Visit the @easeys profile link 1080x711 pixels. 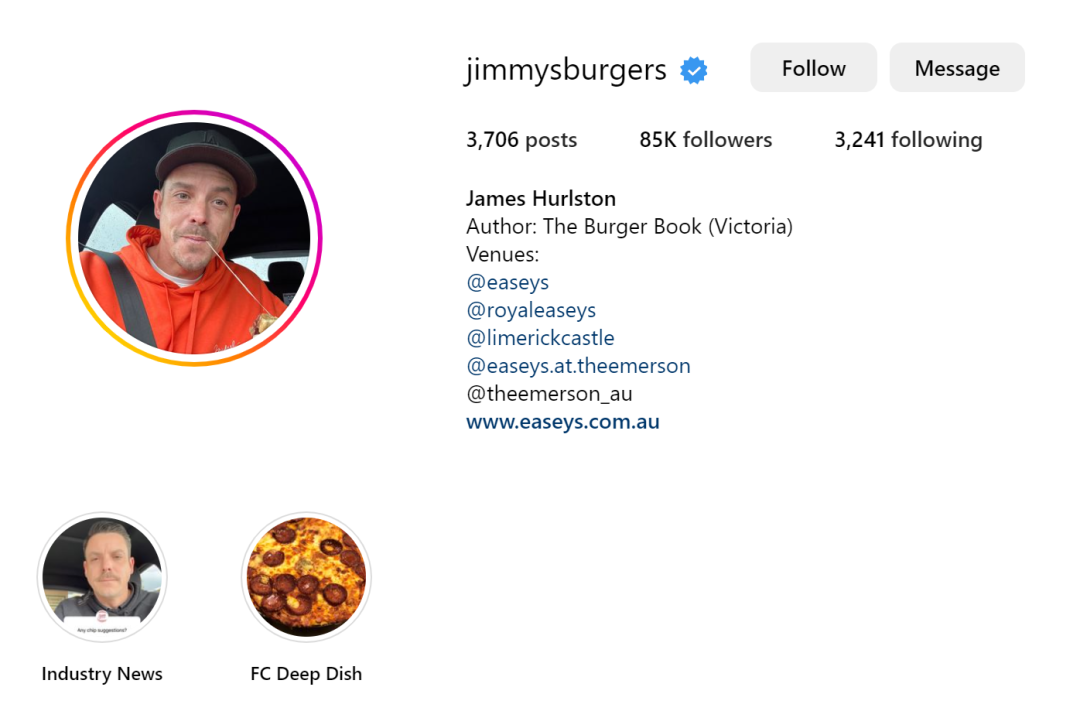[508, 282]
